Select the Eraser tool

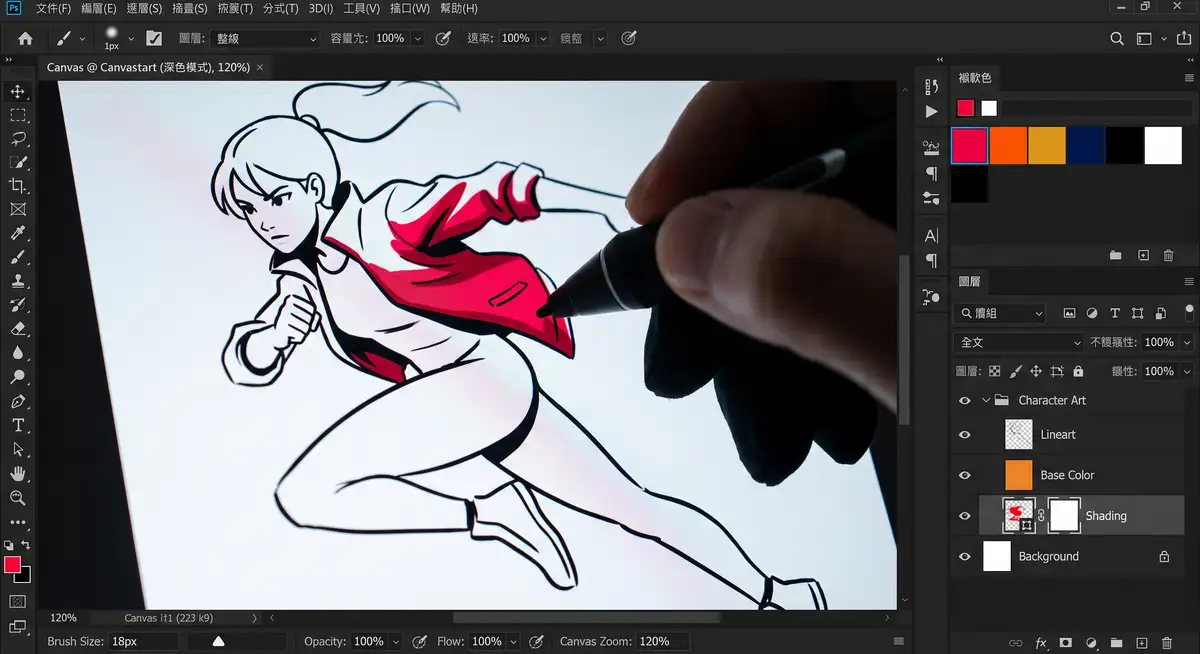(18, 329)
